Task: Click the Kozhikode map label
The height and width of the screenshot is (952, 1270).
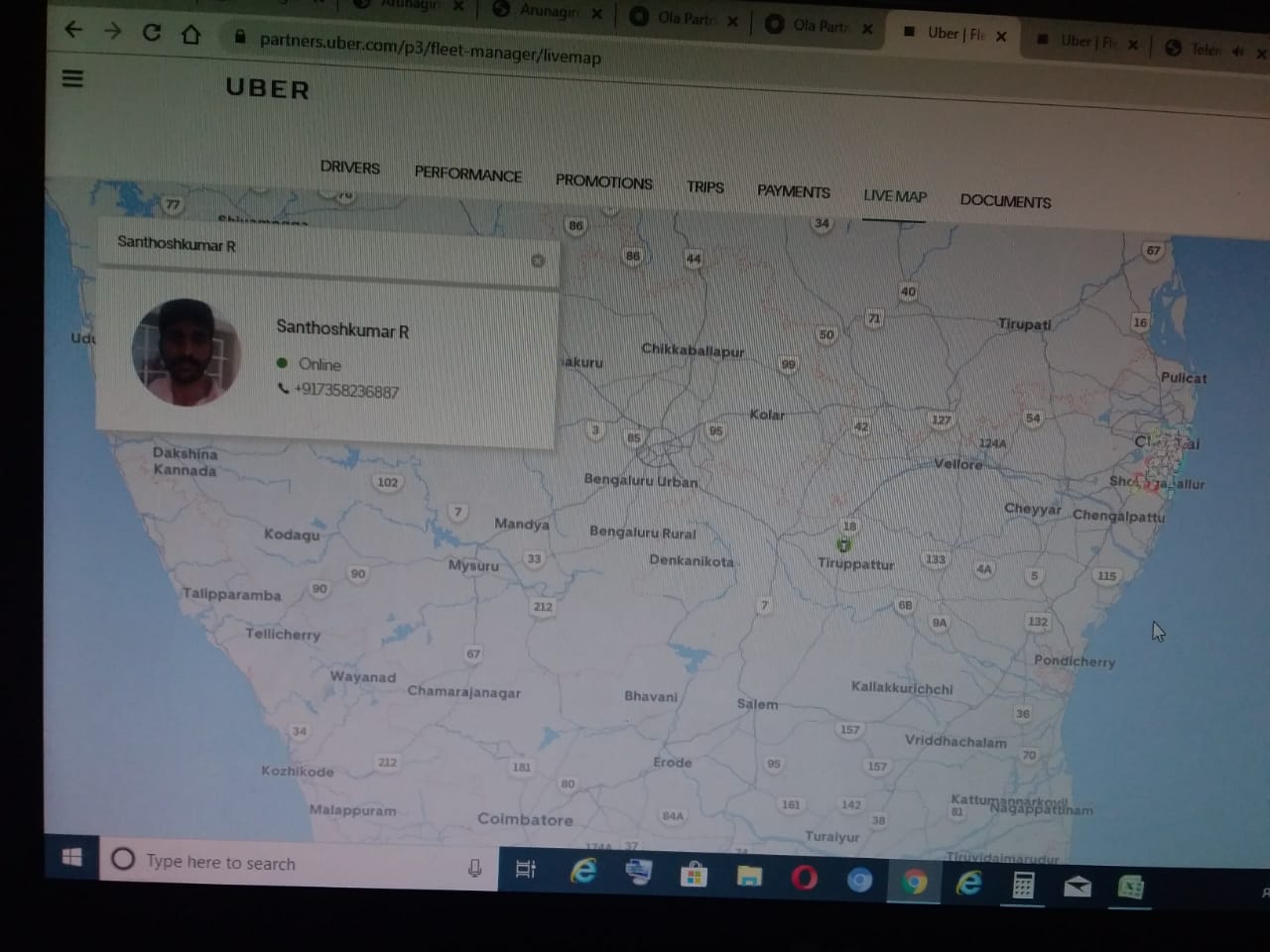Action: (297, 771)
